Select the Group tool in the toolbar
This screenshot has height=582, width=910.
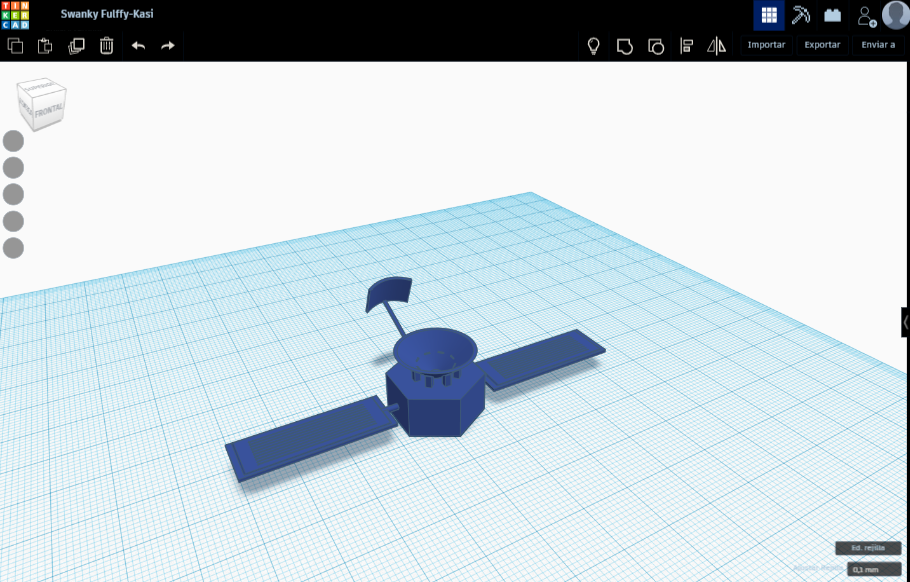tap(625, 46)
